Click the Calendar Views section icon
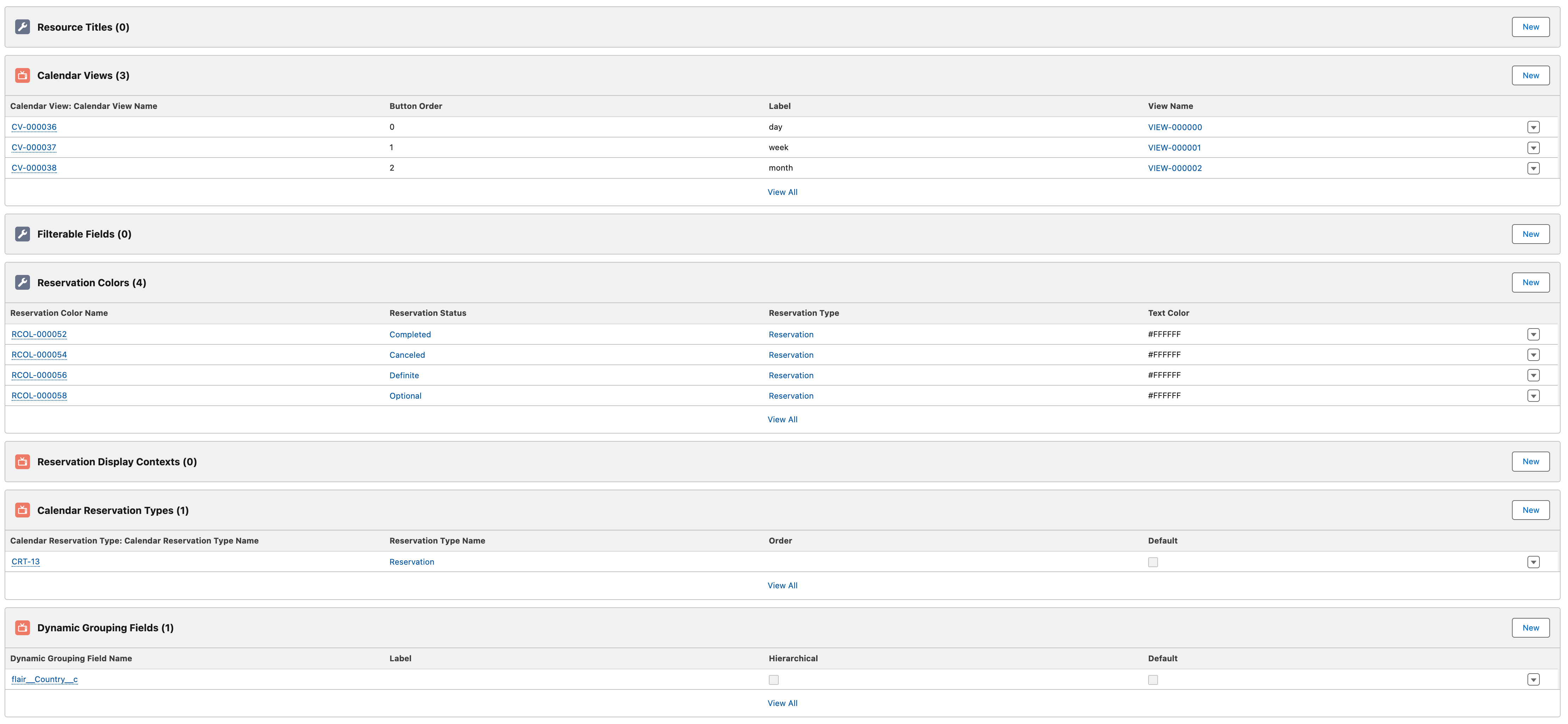Viewport: 1568px width, 724px height. (x=23, y=75)
